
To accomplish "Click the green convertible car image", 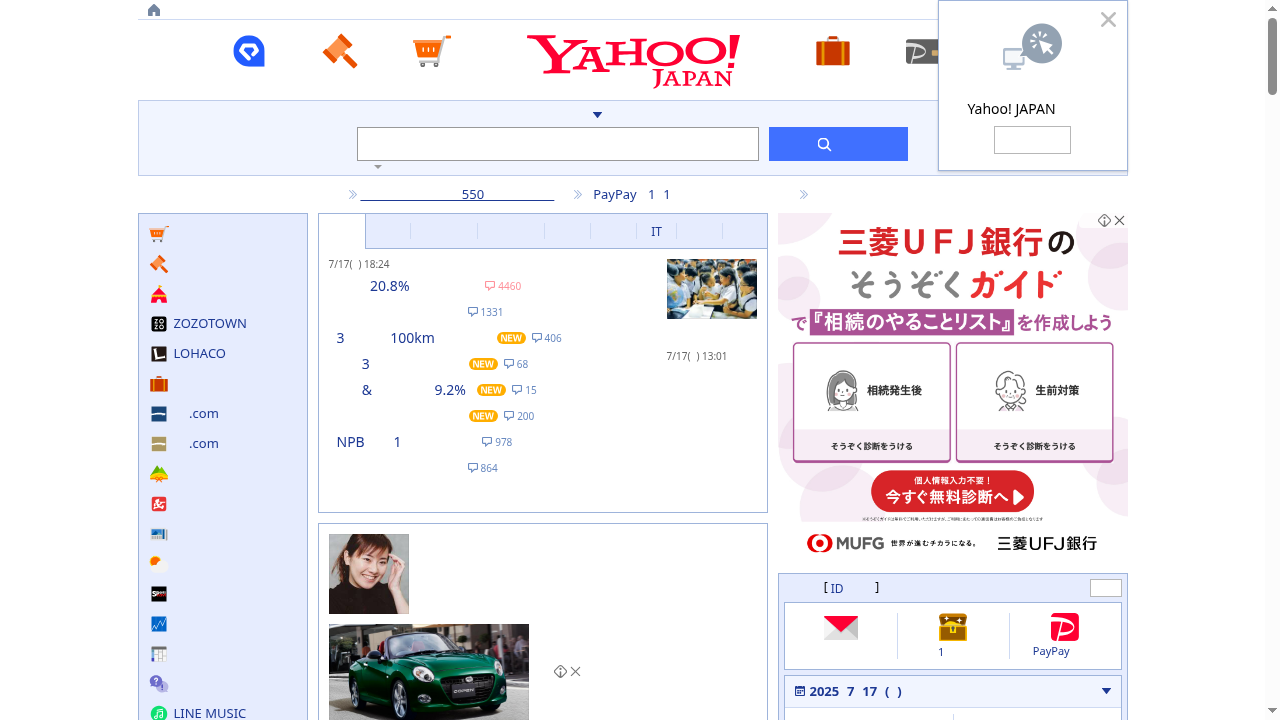I will click(x=429, y=671).
